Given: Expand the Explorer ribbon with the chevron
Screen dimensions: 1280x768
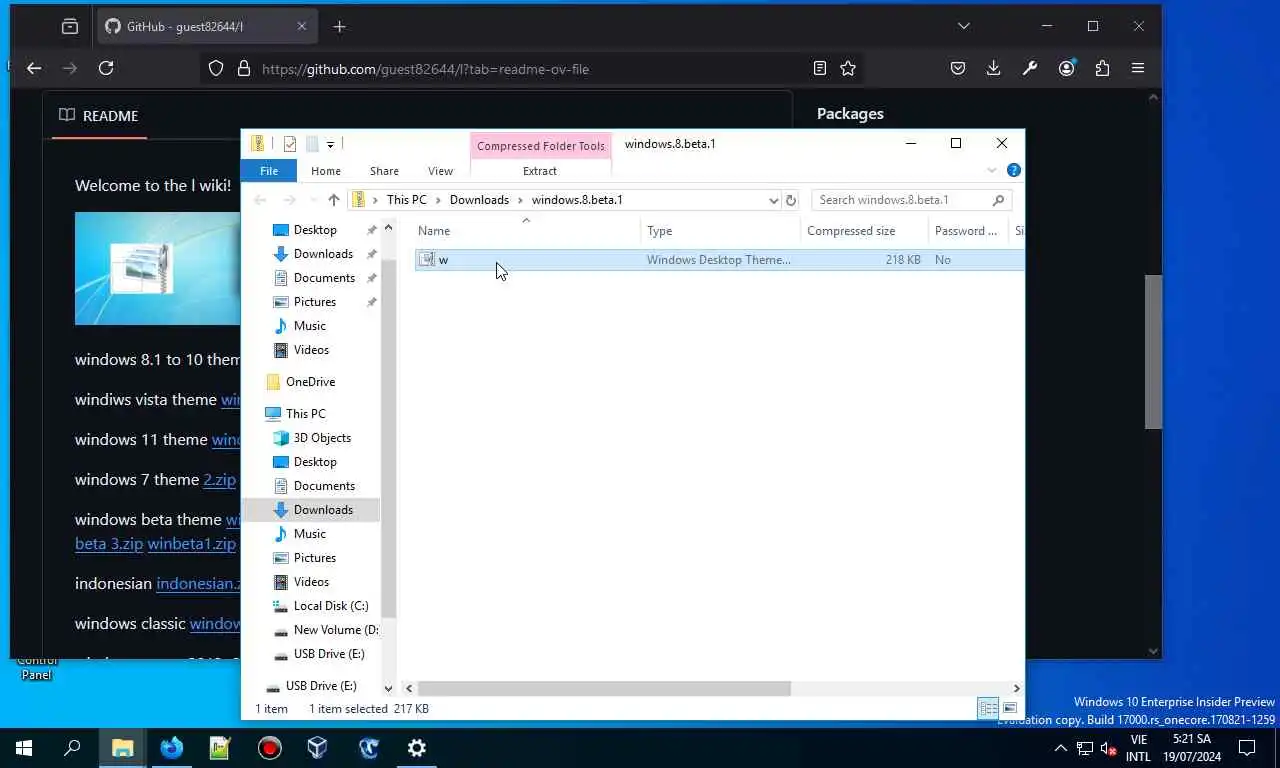Looking at the screenshot, I should pyautogui.click(x=992, y=171).
